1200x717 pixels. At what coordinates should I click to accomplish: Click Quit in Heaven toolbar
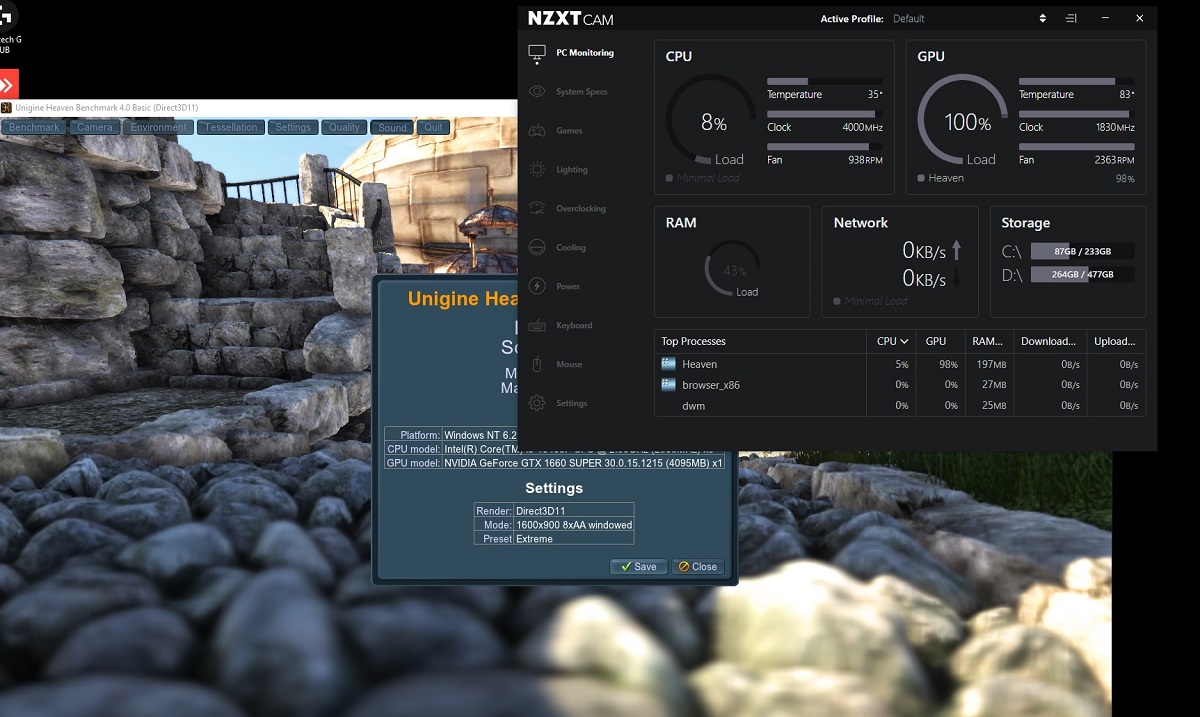click(x=433, y=128)
